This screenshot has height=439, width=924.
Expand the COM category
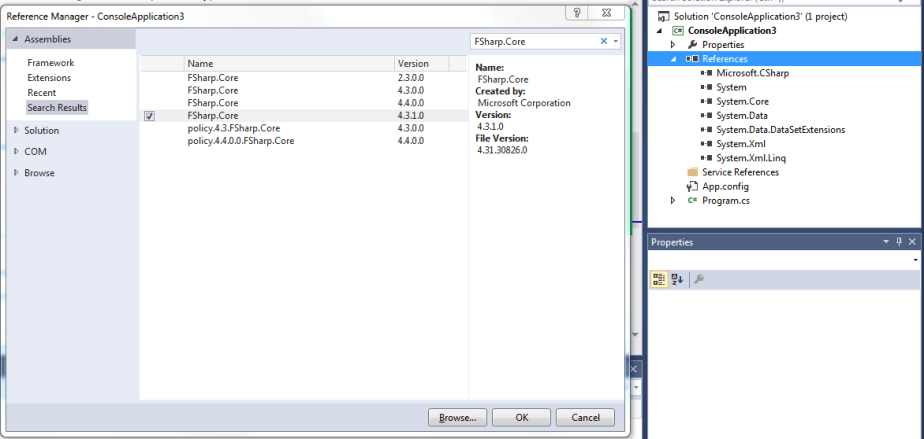(16, 151)
